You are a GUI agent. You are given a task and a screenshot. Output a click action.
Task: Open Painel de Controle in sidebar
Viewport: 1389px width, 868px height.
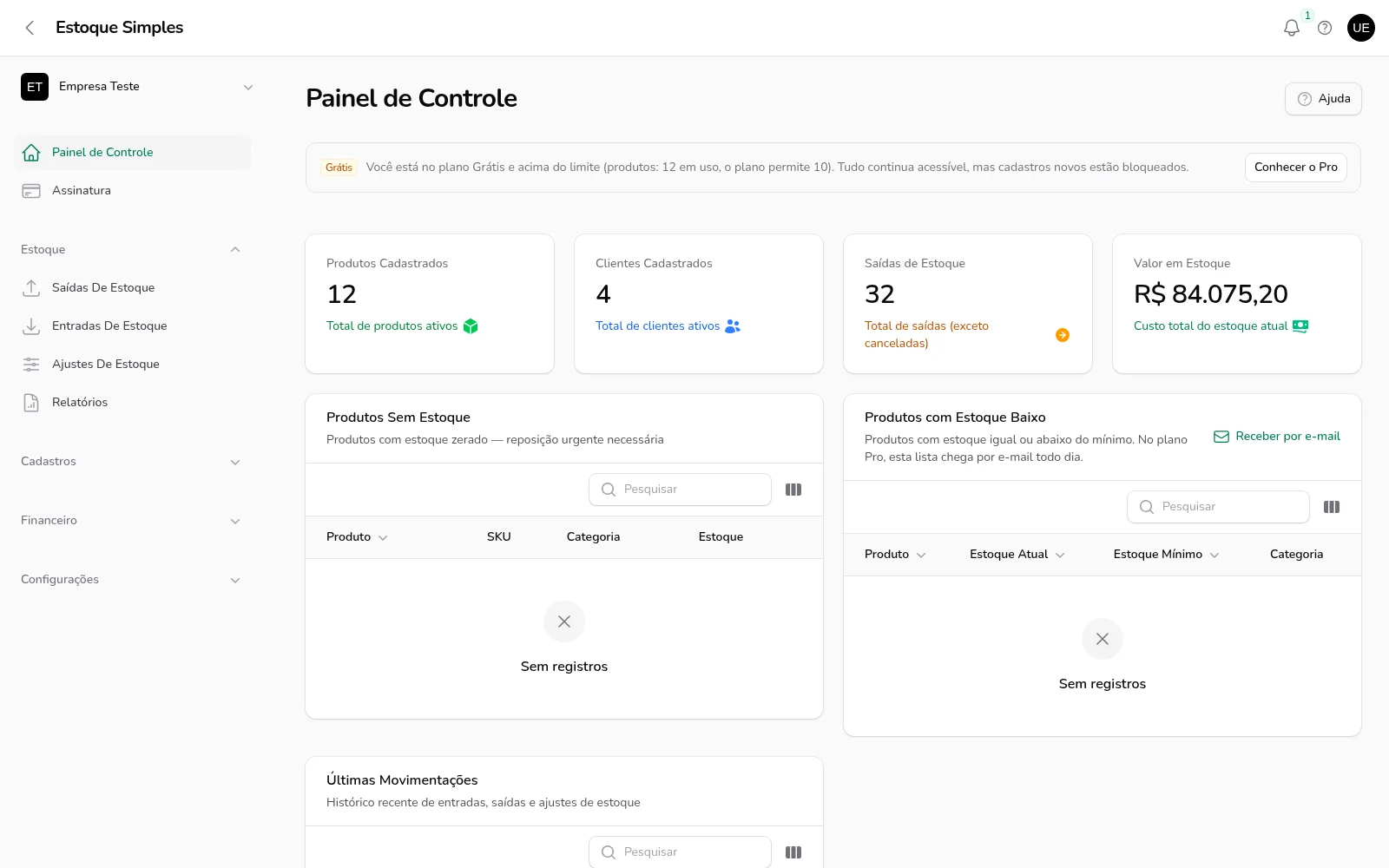point(133,153)
